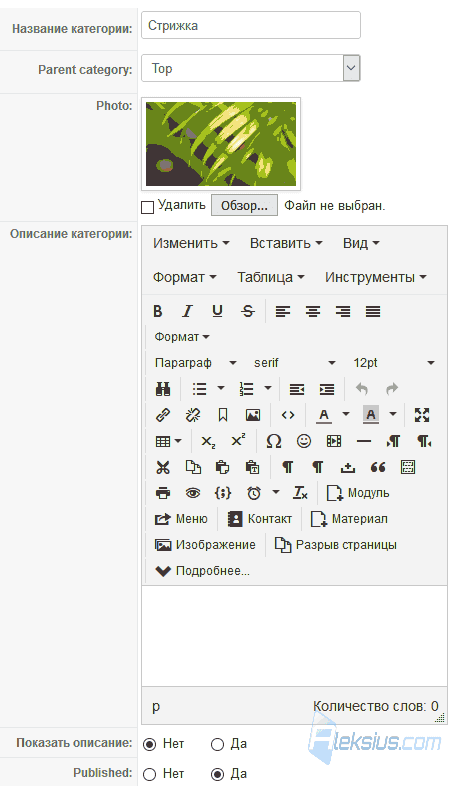Select Нет for Показать описание

pyautogui.click(x=149, y=744)
